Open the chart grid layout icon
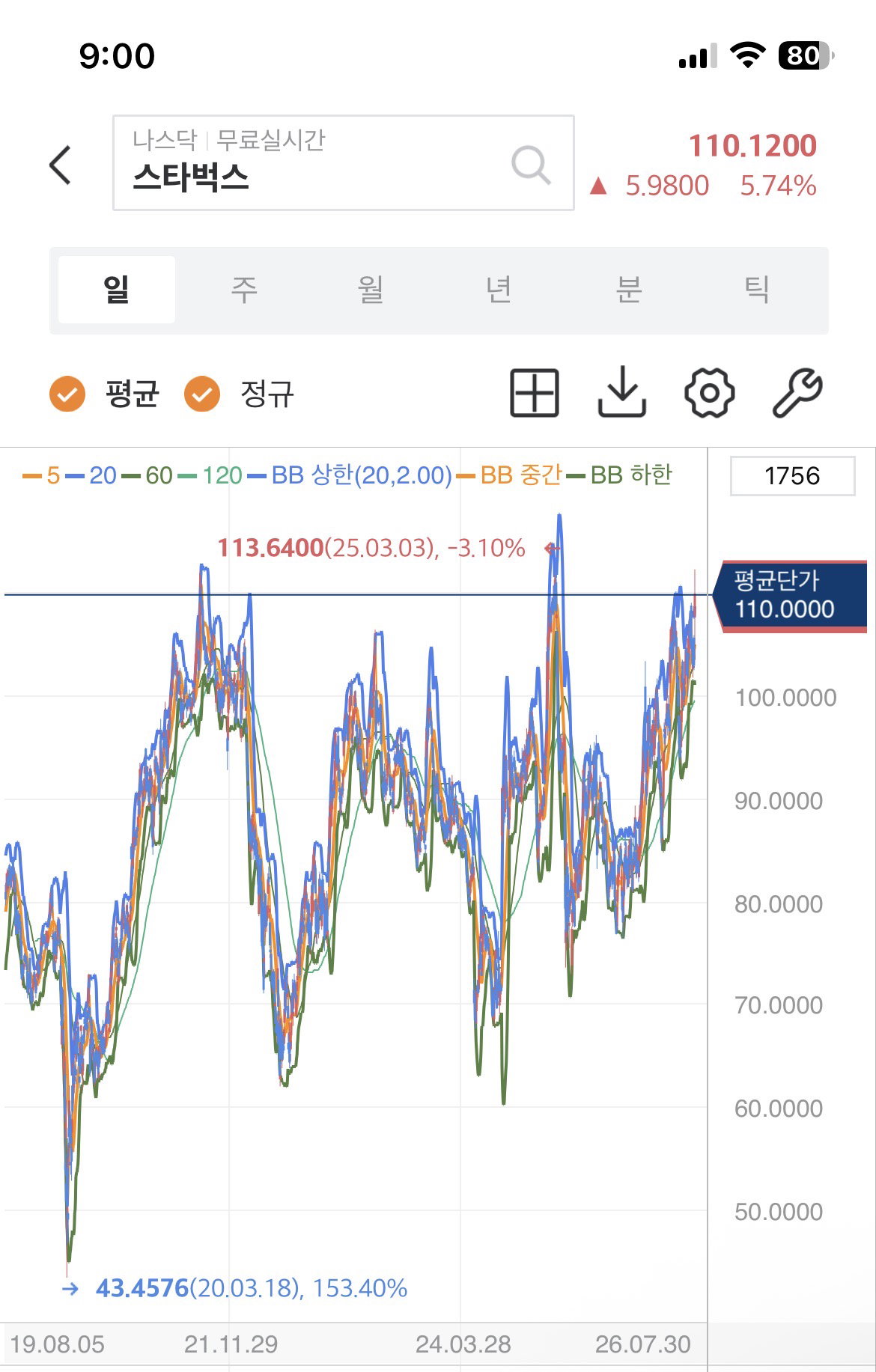This screenshot has height=1372, width=876. click(534, 392)
